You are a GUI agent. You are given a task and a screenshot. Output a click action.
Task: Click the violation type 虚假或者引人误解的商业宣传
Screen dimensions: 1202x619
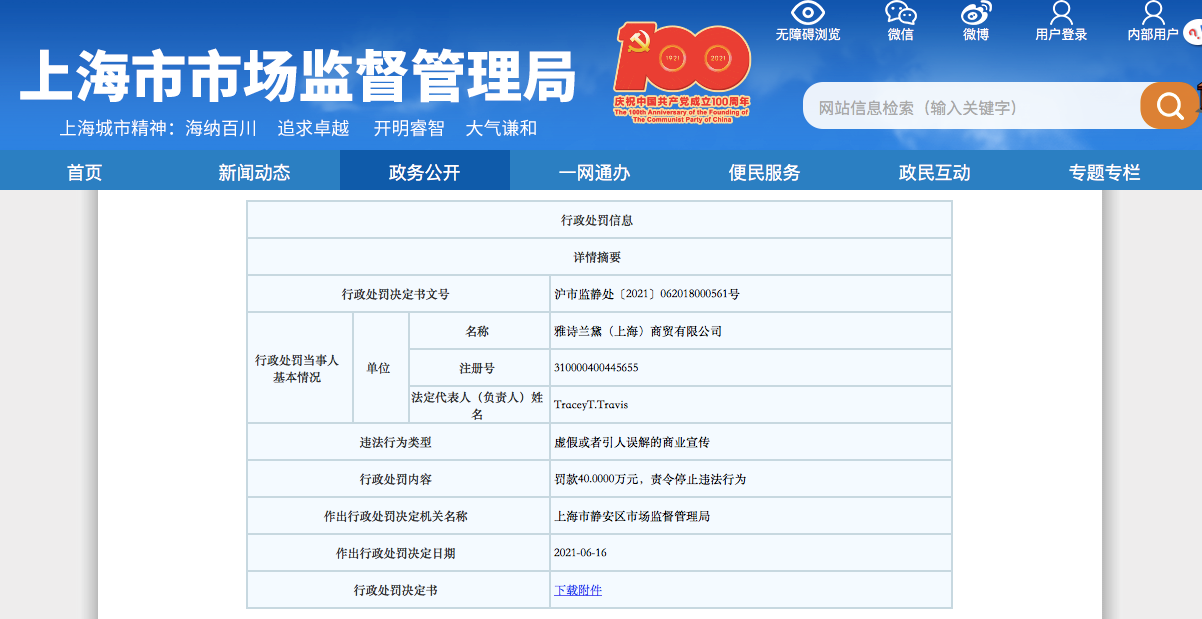(x=632, y=442)
